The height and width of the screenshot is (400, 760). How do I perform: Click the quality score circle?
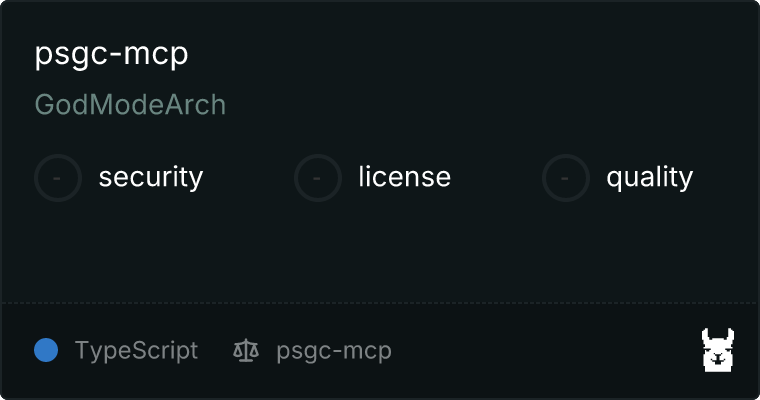click(x=566, y=178)
